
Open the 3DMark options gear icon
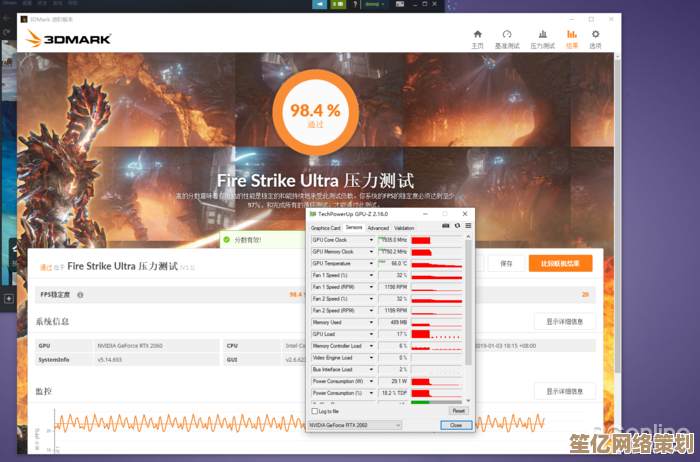coord(595,34)
